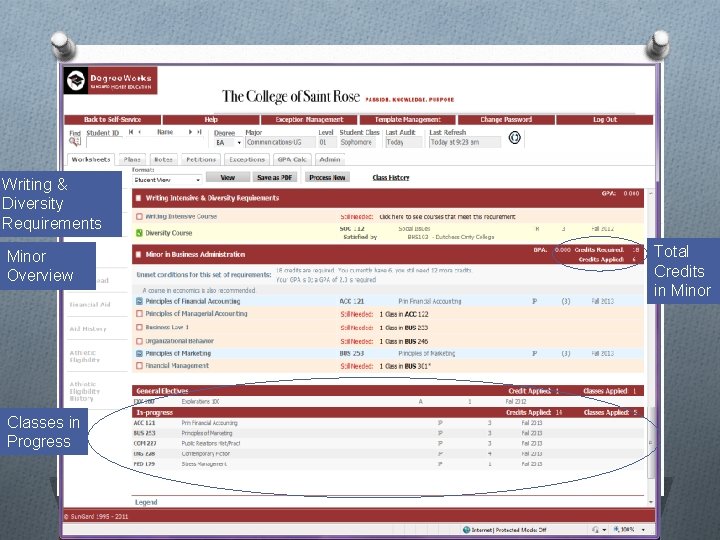The image size is (720, 540).
Task: Click the circular refresh icon beside Last Refresh
Action: (515, 137)
